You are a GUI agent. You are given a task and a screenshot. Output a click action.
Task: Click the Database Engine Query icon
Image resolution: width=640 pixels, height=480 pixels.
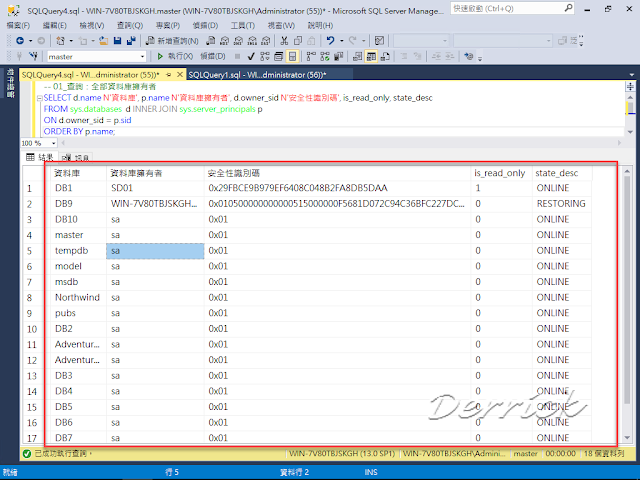211,40
